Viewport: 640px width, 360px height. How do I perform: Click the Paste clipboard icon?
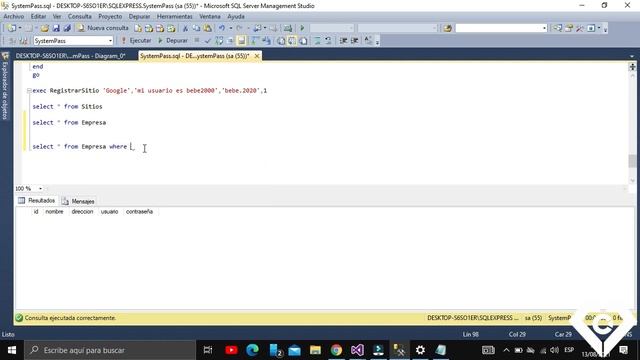[207, 28]
